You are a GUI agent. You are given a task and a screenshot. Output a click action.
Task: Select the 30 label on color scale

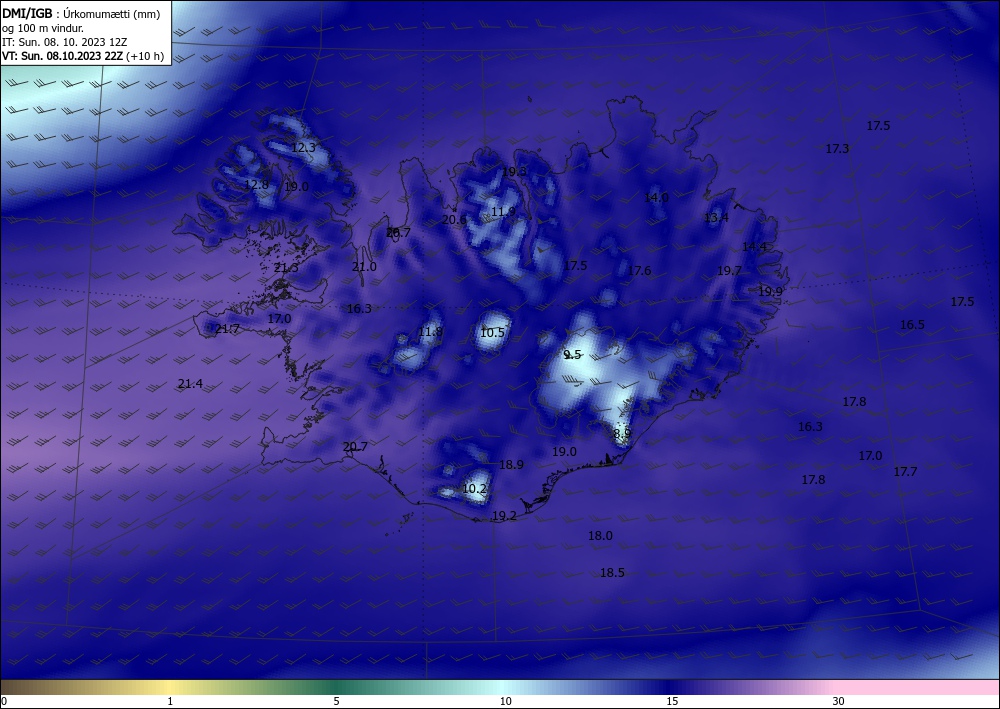[x=838, y=701]
